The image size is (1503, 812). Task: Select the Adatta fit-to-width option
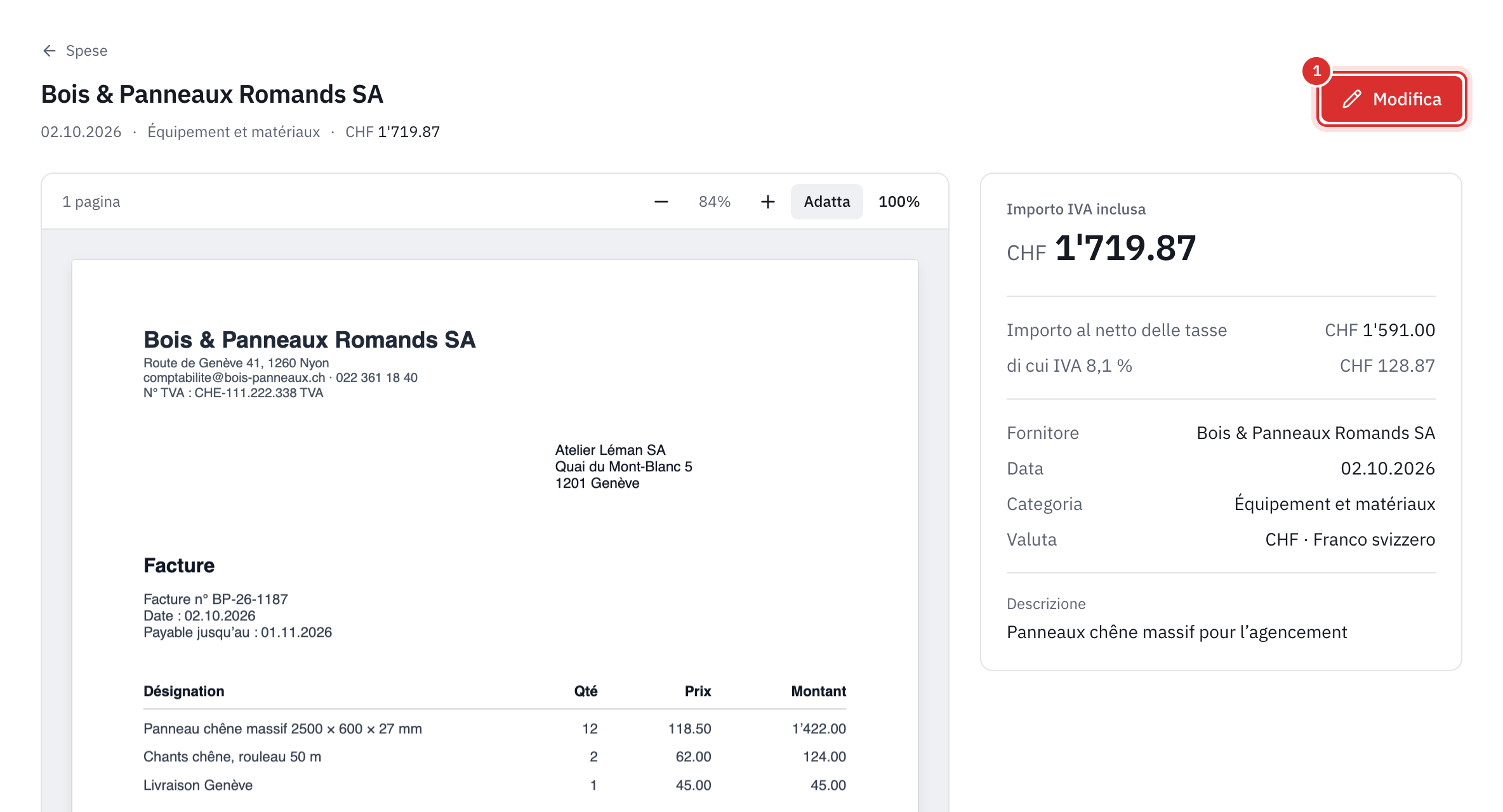point(826,202)
